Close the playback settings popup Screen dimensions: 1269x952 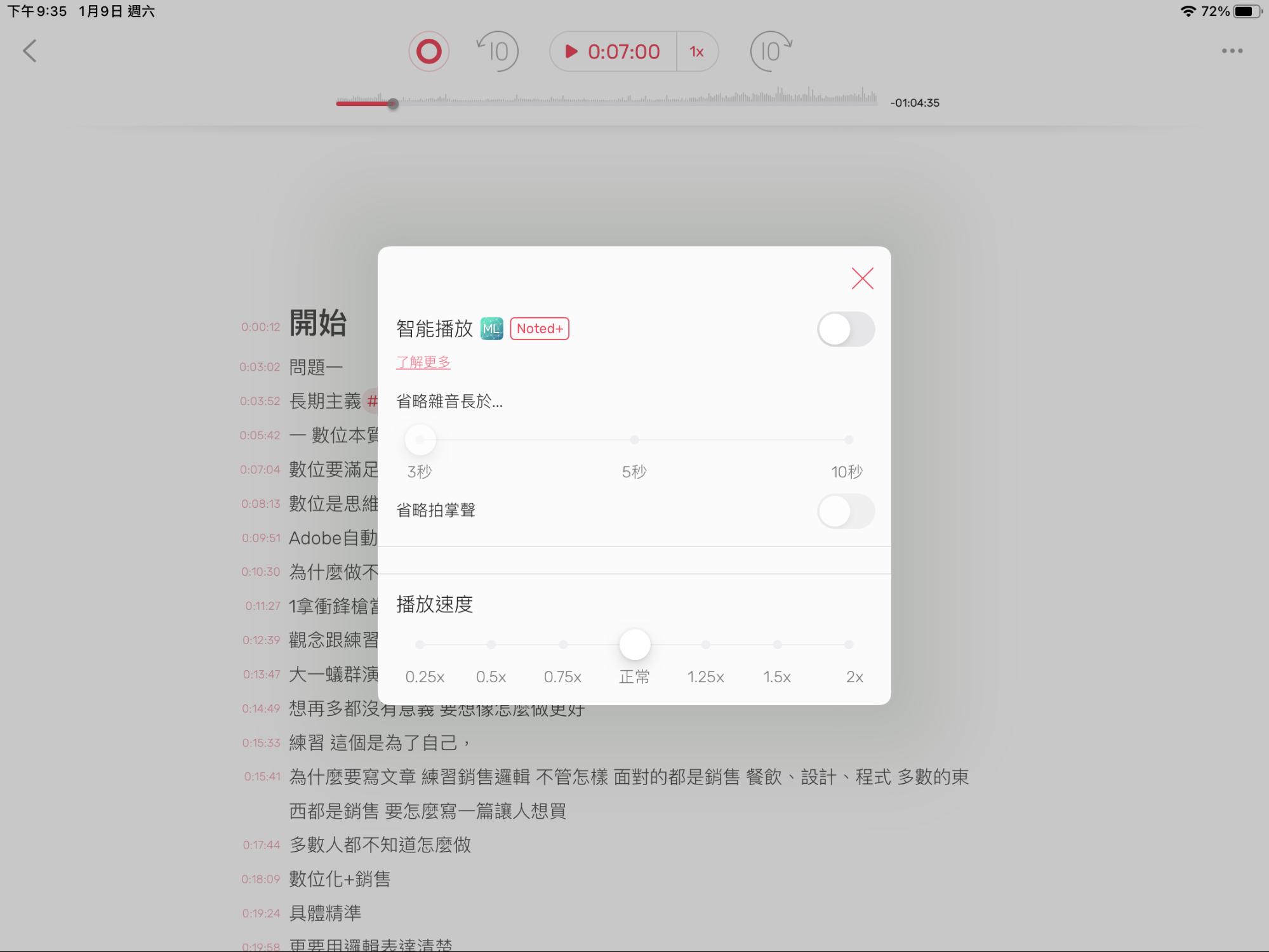[862, 278]
